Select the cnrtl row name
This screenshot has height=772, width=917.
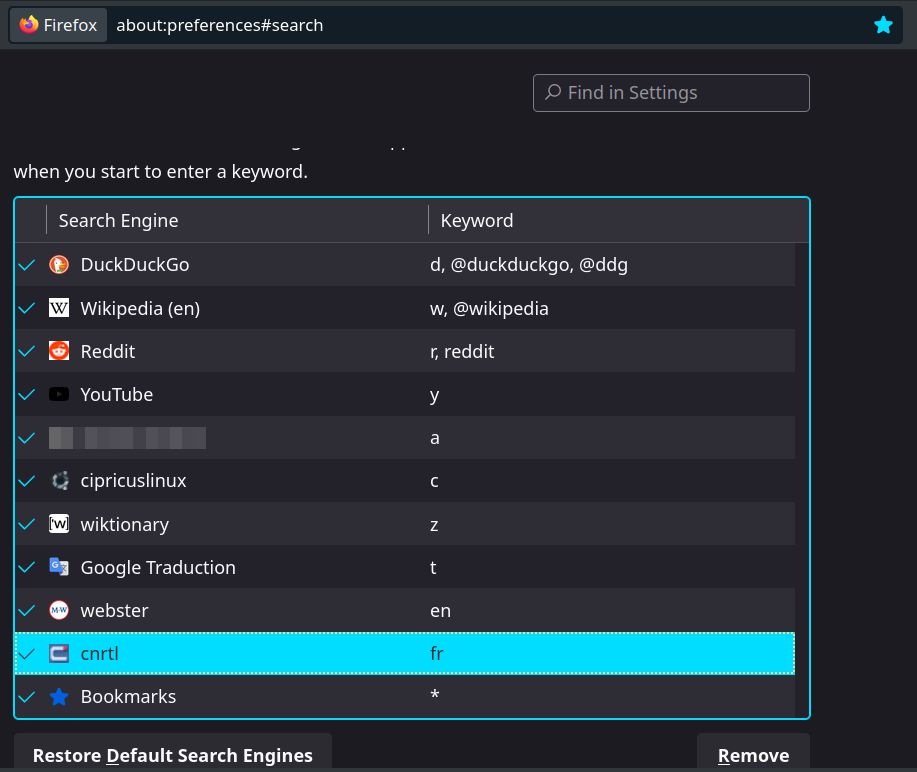point(99,653)
